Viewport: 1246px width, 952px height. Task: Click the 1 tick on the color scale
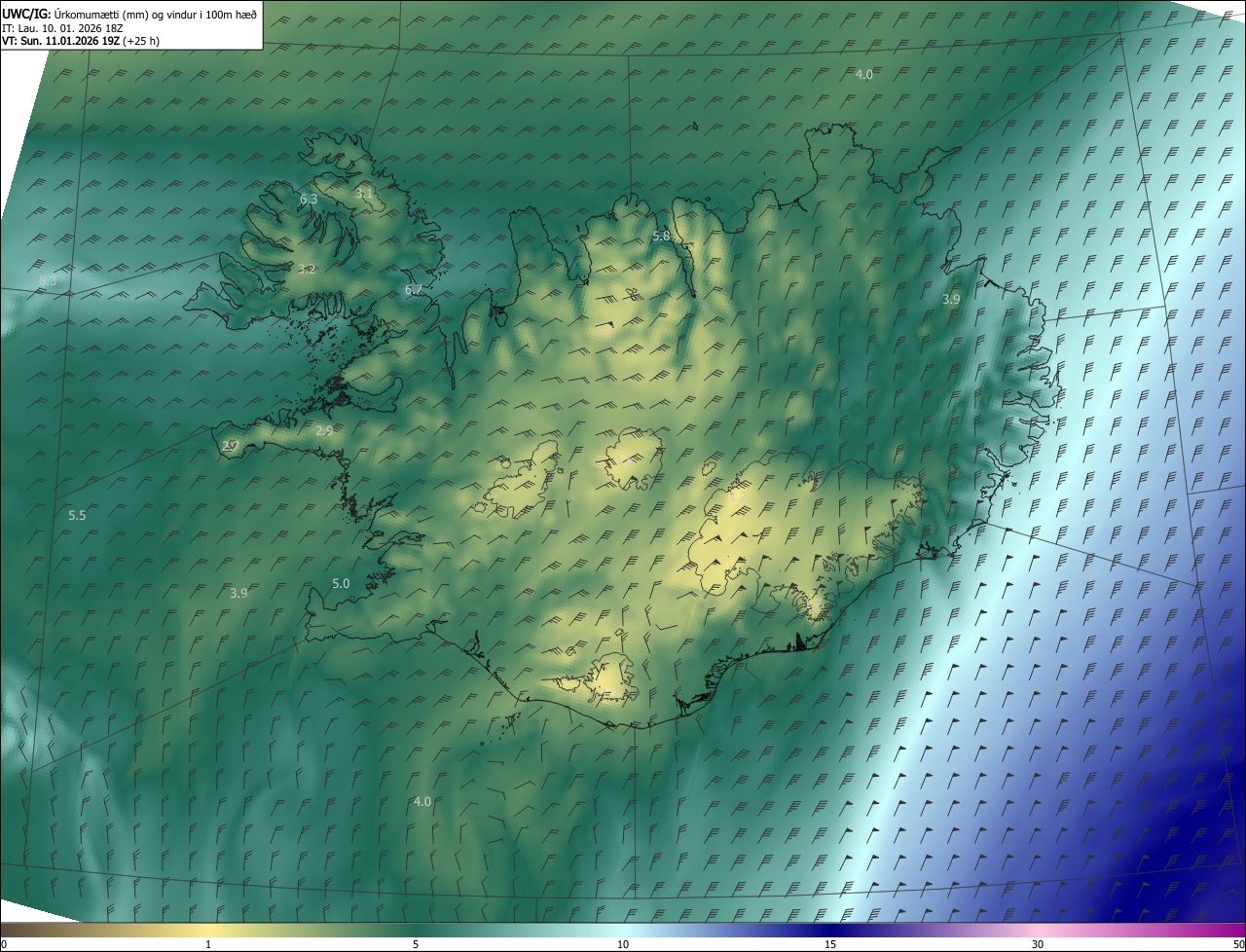[208, 944]
